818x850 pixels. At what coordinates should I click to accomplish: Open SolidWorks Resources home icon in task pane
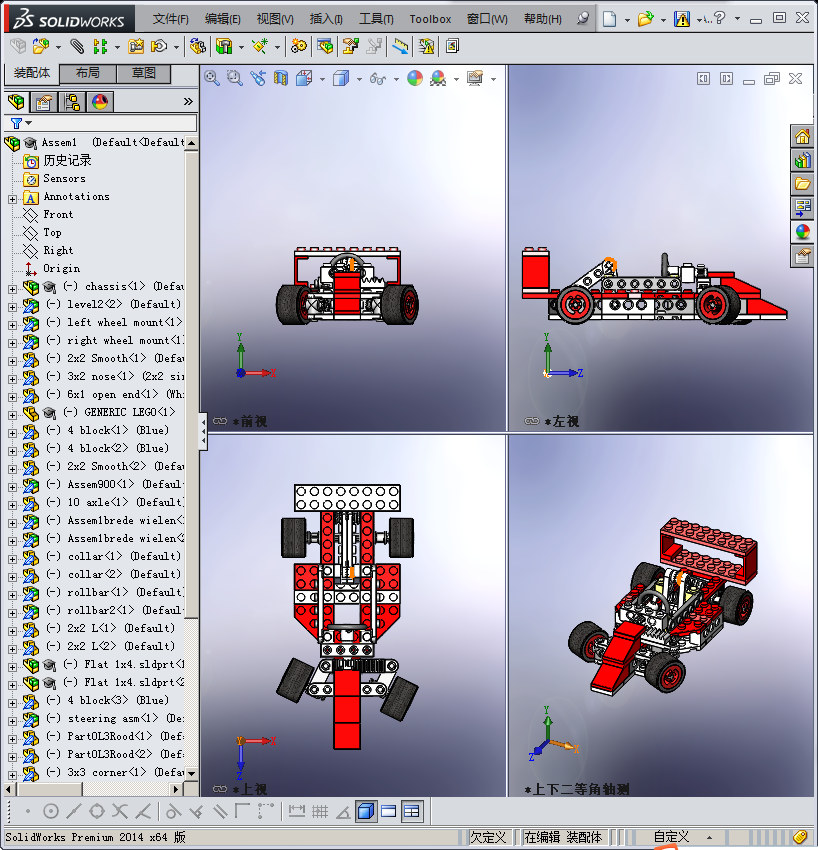point(802,136)
